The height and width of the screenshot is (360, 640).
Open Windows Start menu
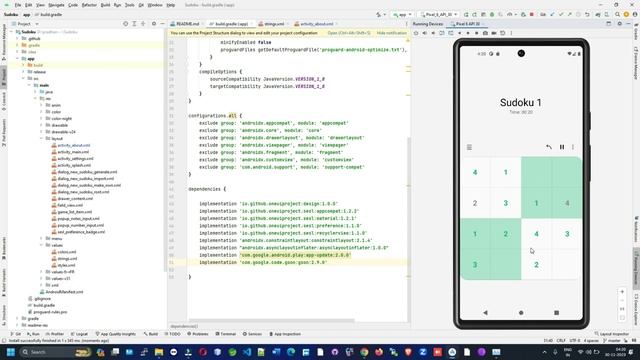click(x=11, y=352)
